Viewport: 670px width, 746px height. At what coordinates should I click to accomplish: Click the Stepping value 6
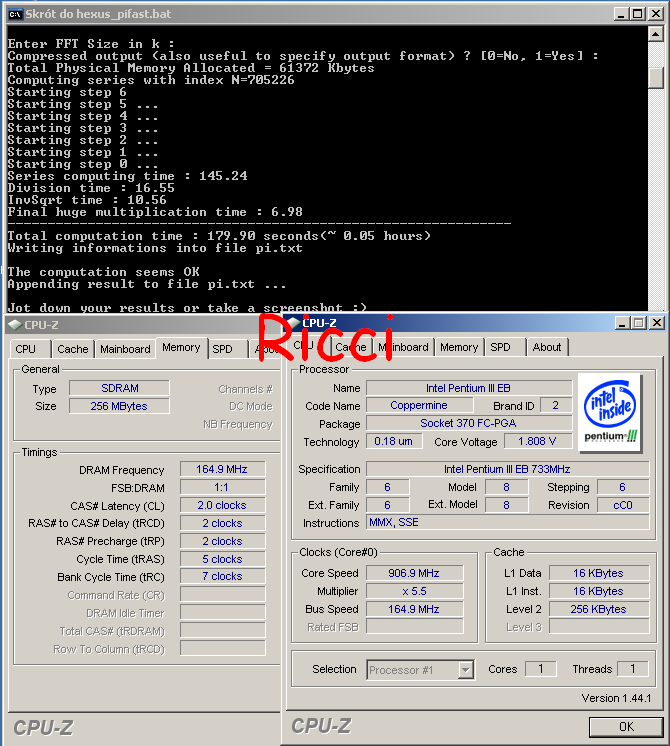point(622,487)
